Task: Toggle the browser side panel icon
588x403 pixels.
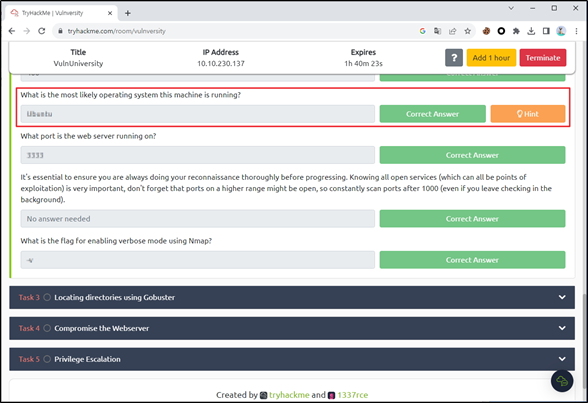Action: coord(546,31)
